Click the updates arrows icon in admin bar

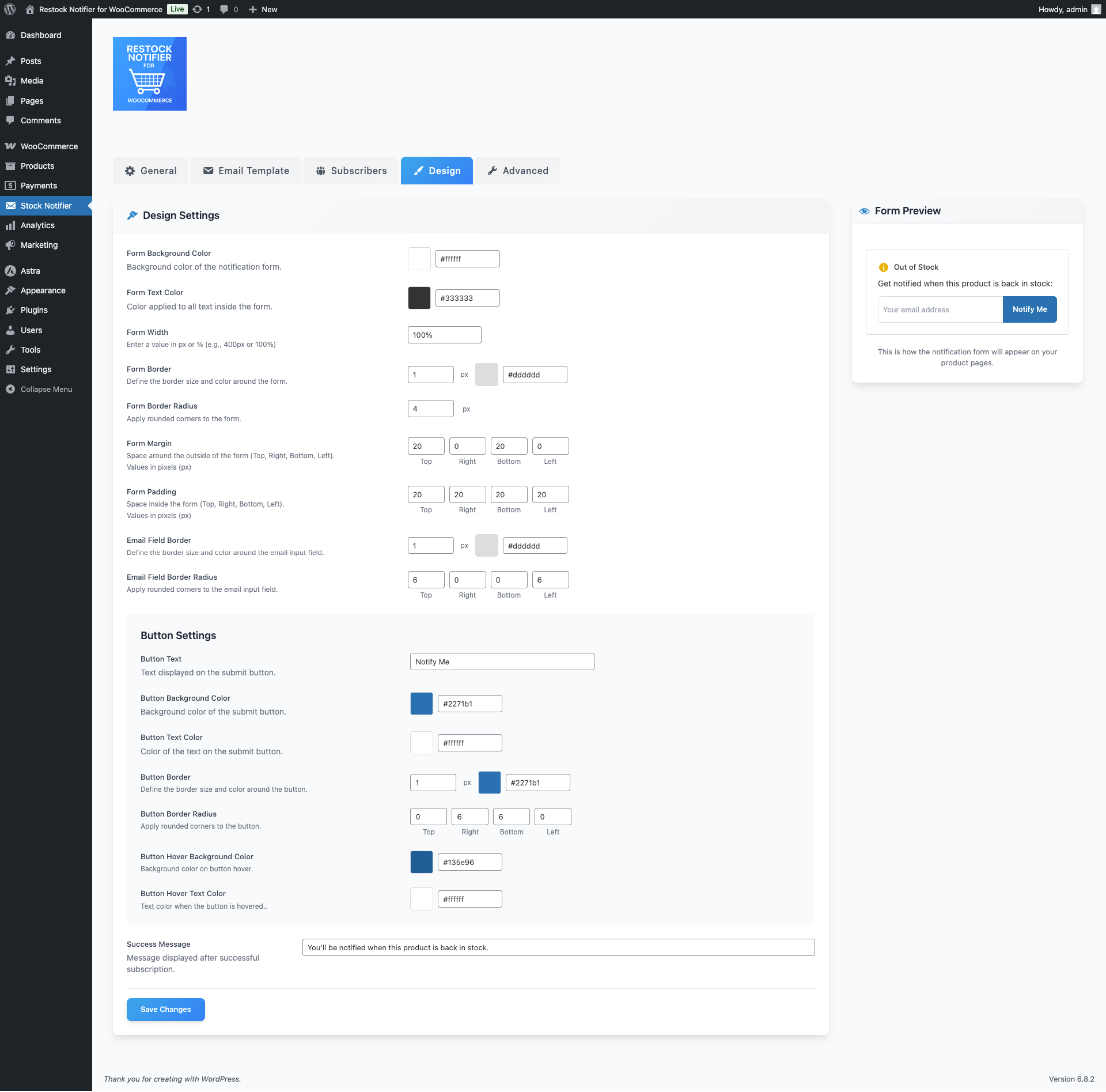196,9
